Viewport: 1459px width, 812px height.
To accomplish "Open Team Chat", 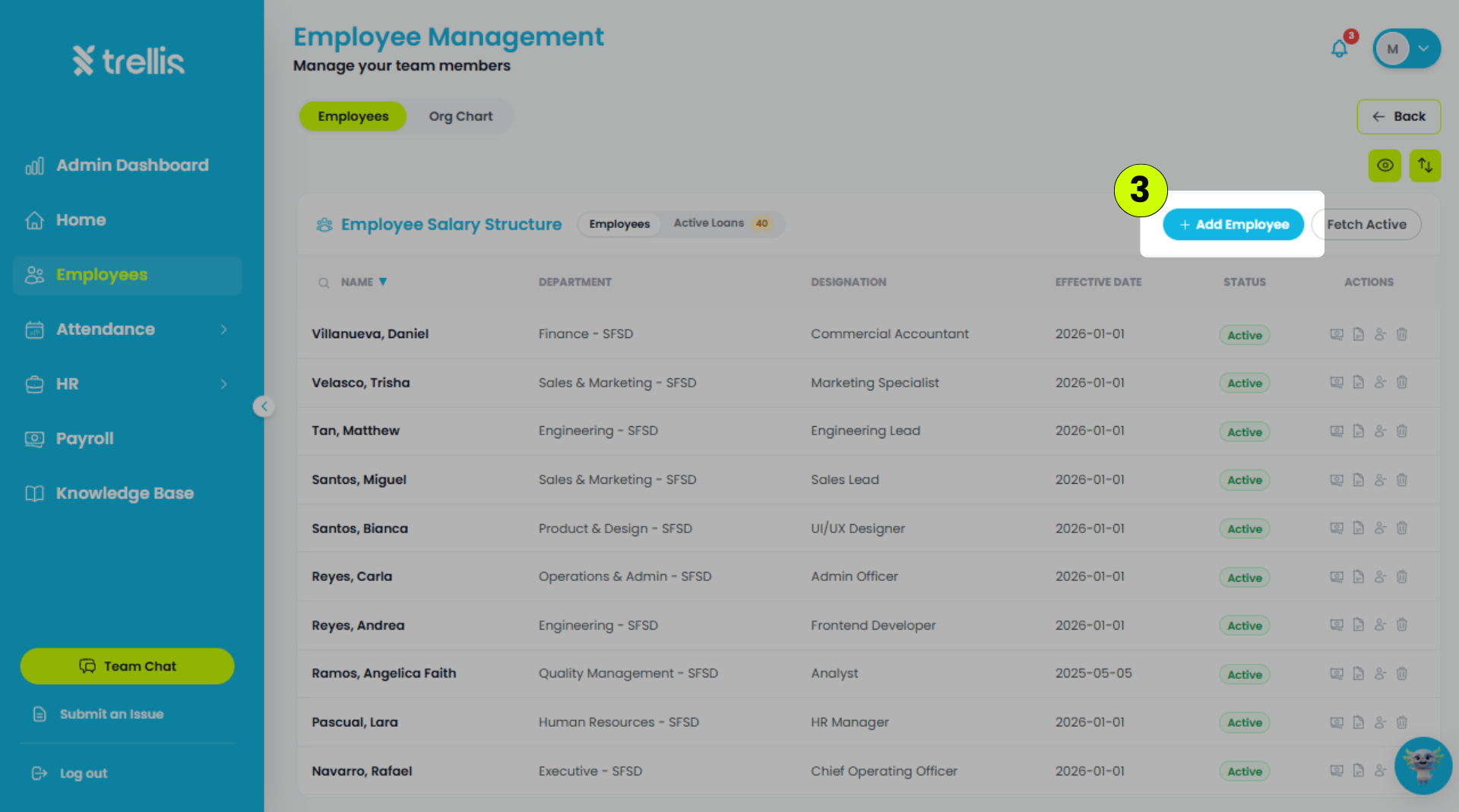I will pyautogui.click(x=127, y=666).
